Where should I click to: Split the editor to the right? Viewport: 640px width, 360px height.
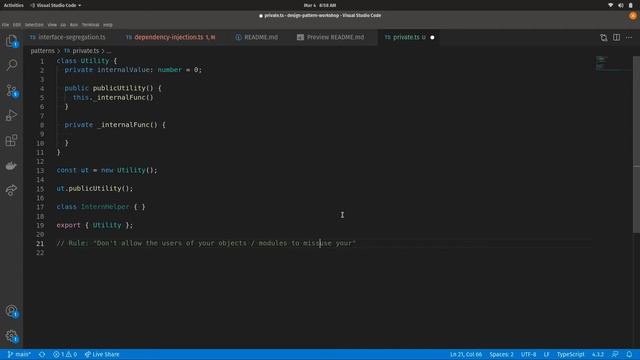coord(616,38)
